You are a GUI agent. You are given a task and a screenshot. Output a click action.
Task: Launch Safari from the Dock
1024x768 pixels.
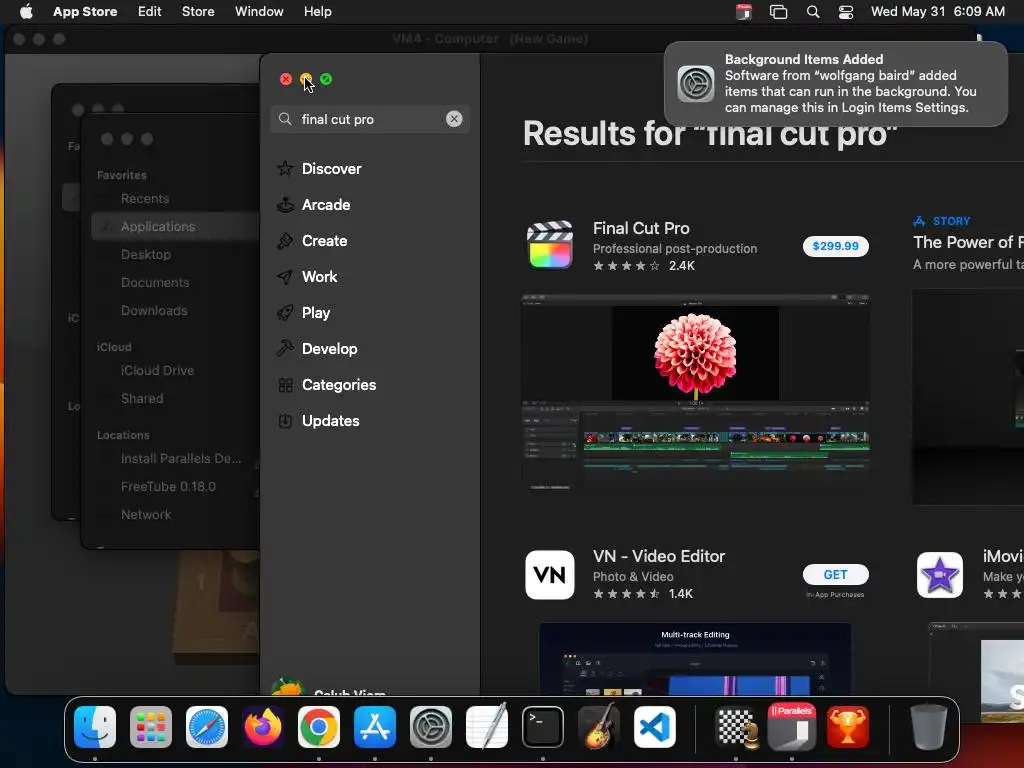click(x=207, y=726)
